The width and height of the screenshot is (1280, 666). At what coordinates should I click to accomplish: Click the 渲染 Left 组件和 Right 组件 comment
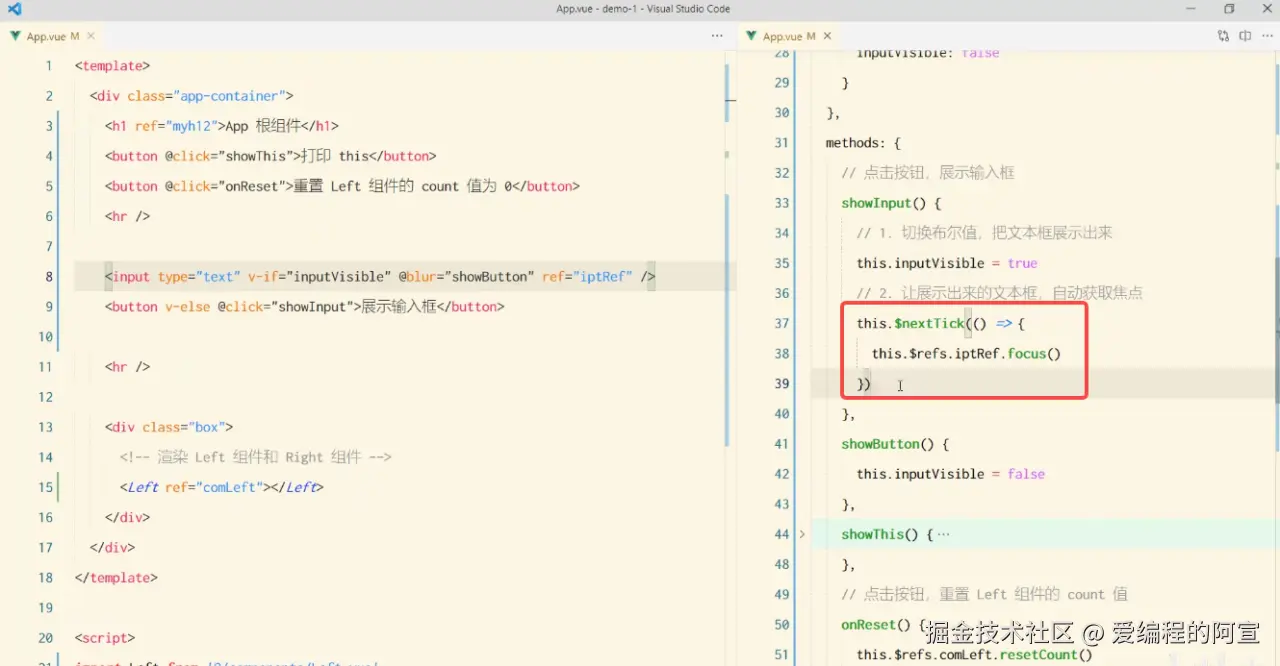(x=255, y=457)
